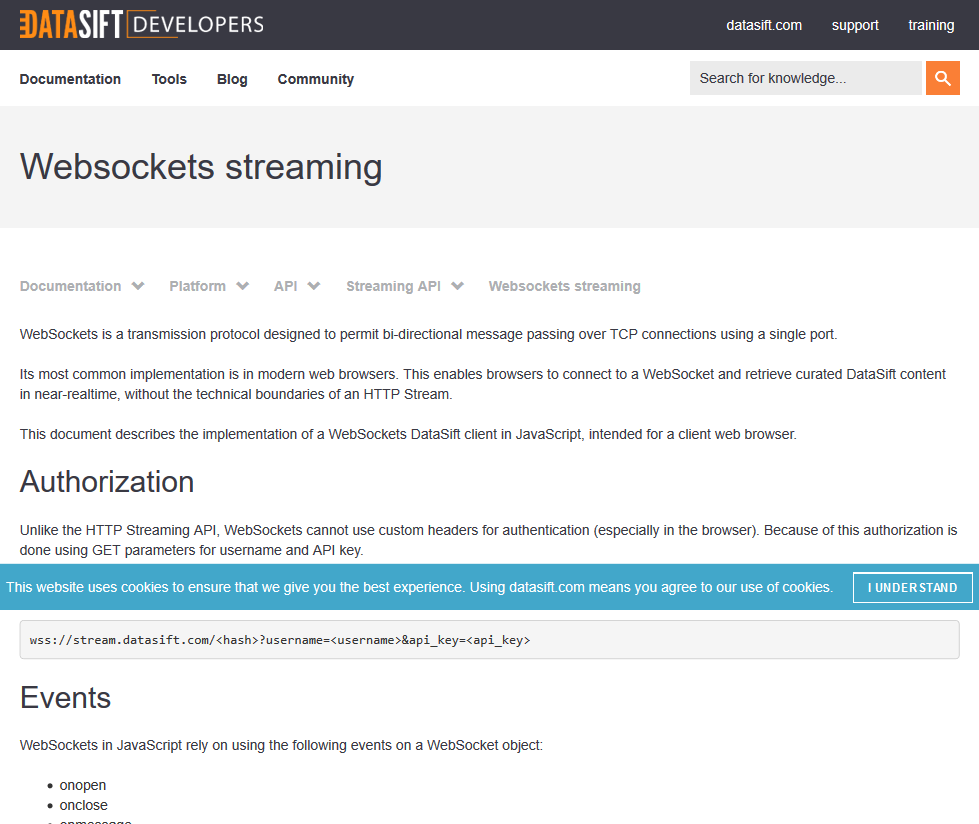Click the Documentation breadcrumb link
Screen dimensions: 979x824
[x=71, y=286]
